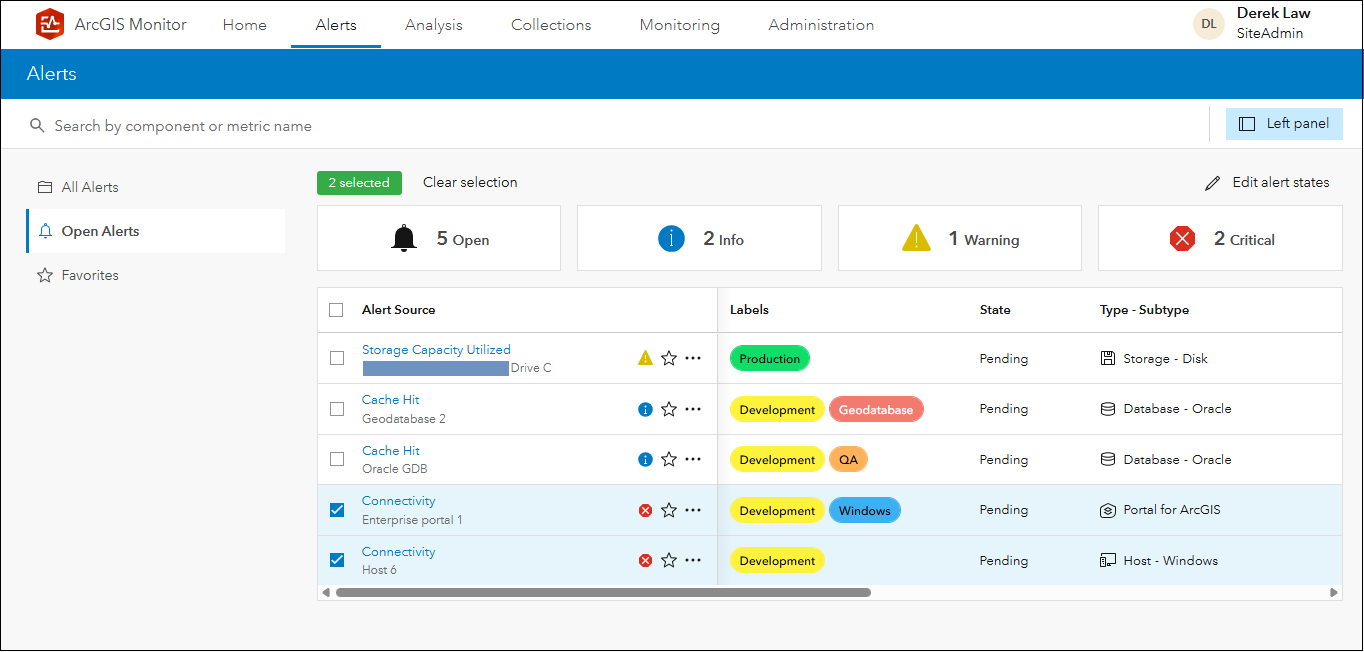Switch to the Analysis tab
Image resolution: width=1364 pixels, height=652 pixels.
(x=434, y=25)
